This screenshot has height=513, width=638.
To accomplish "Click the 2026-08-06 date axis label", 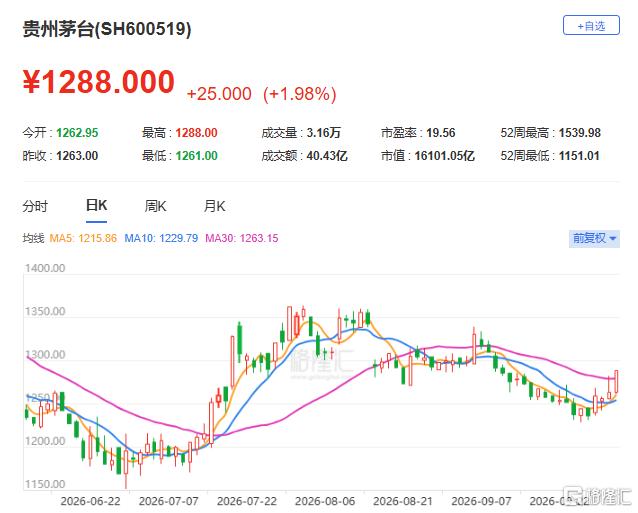I will [x=325, y=501].
